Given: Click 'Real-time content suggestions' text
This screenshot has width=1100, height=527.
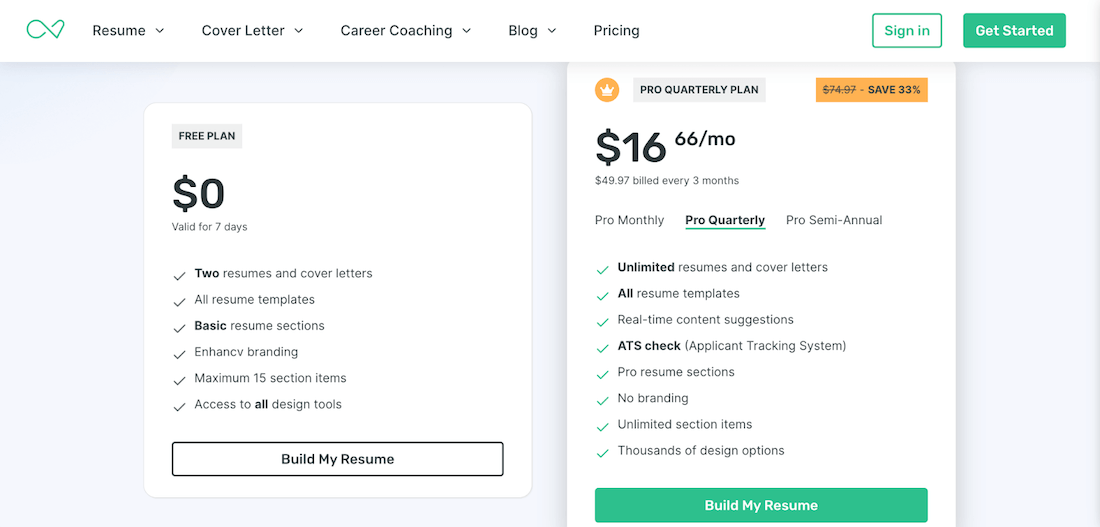Looking at the screenshot, I should pos(706,319).
